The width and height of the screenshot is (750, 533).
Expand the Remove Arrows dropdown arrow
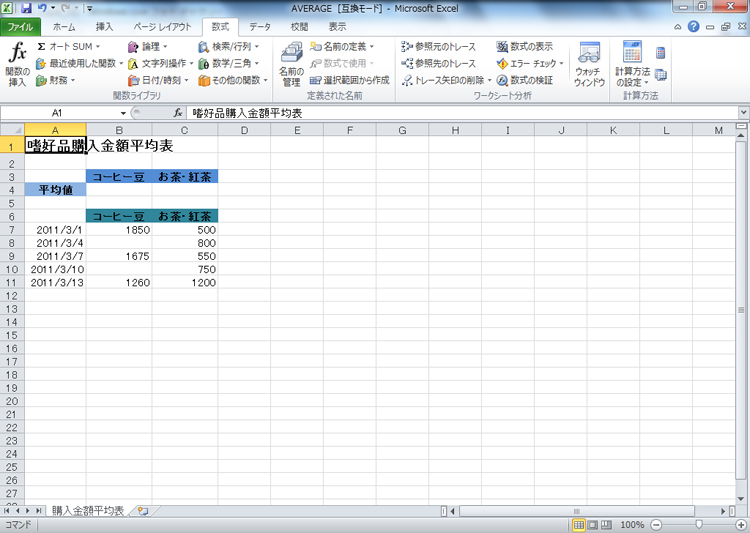click(489, 80)
